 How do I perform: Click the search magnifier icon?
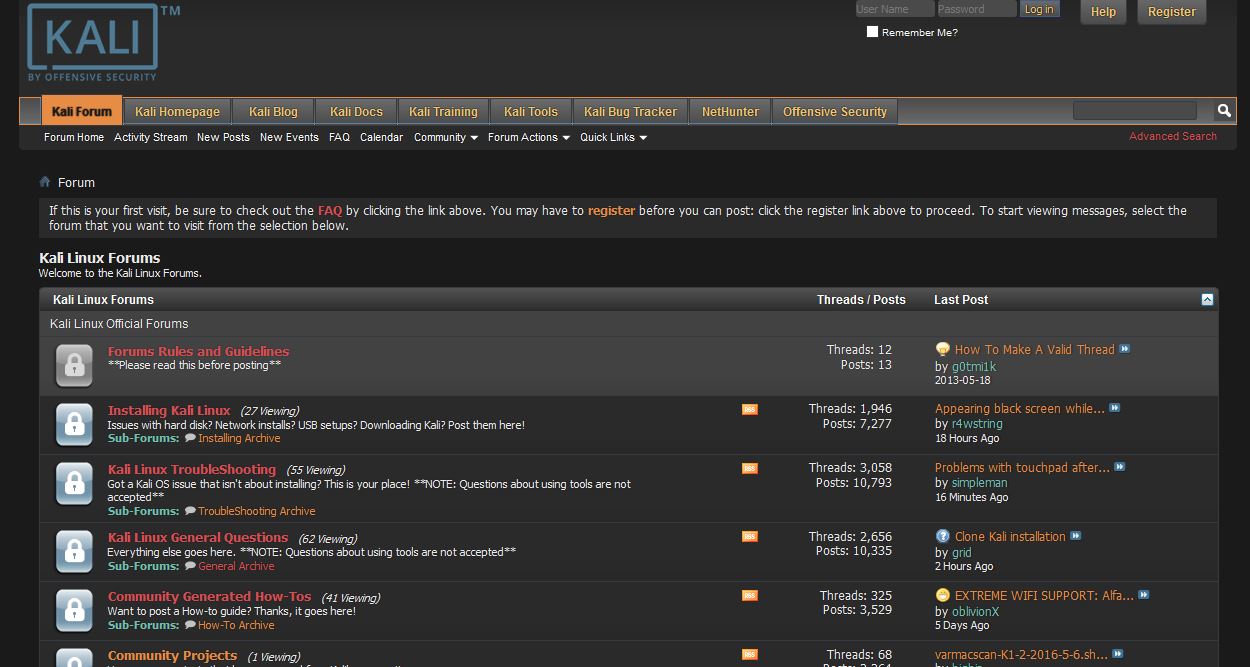click(1223, 110)
